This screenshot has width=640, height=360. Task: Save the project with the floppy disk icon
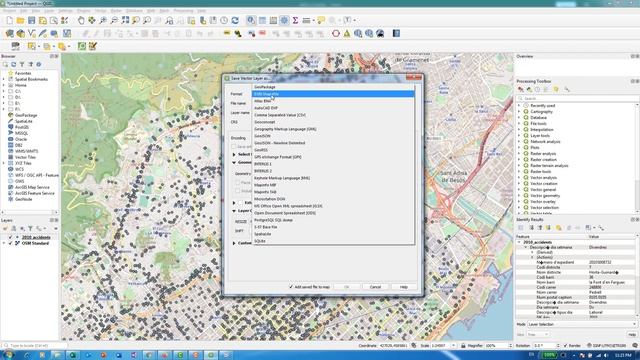31,20
